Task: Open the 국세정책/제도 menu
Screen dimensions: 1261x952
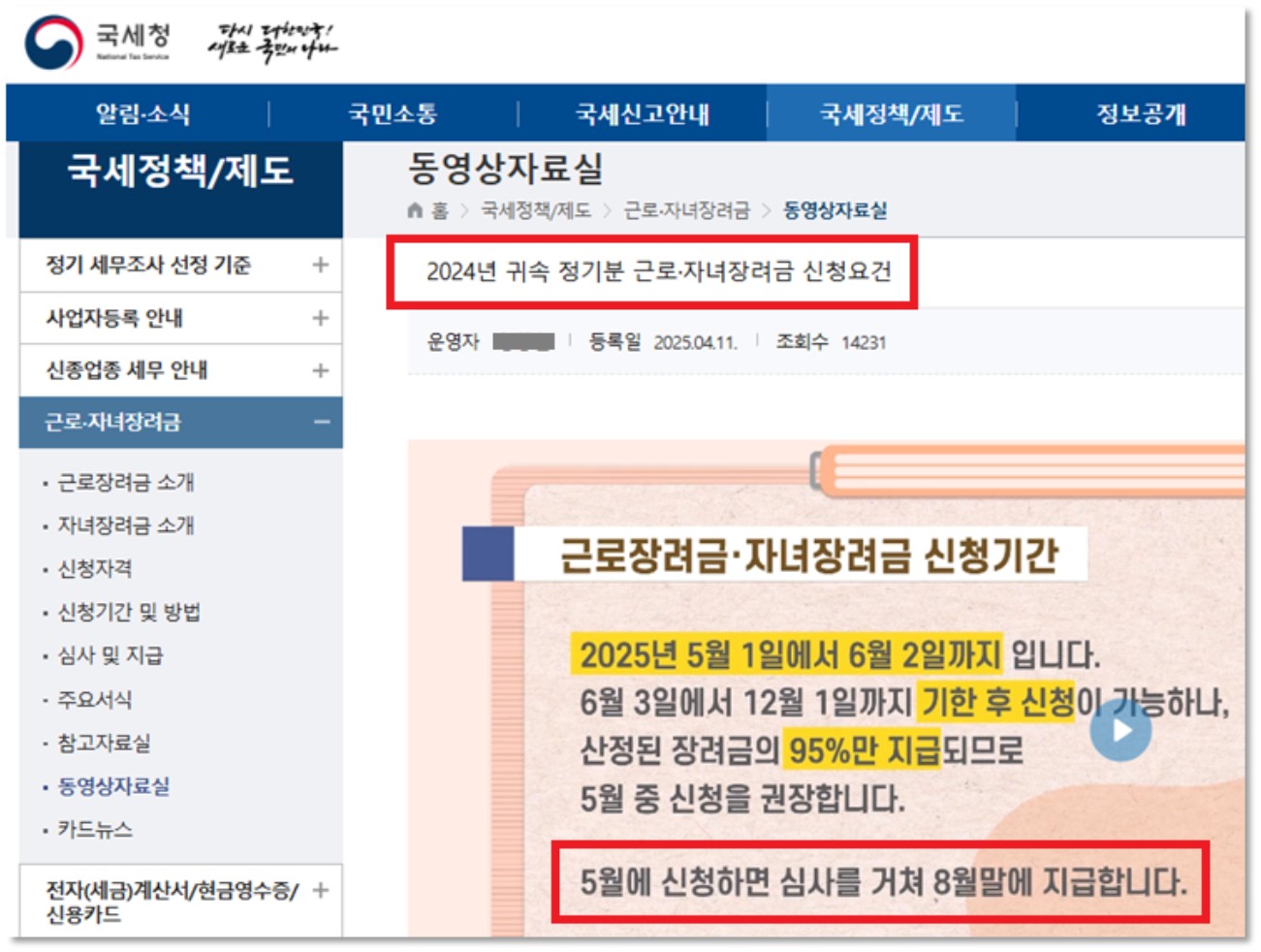Action: pyautogui.click(x=892, y=113)
